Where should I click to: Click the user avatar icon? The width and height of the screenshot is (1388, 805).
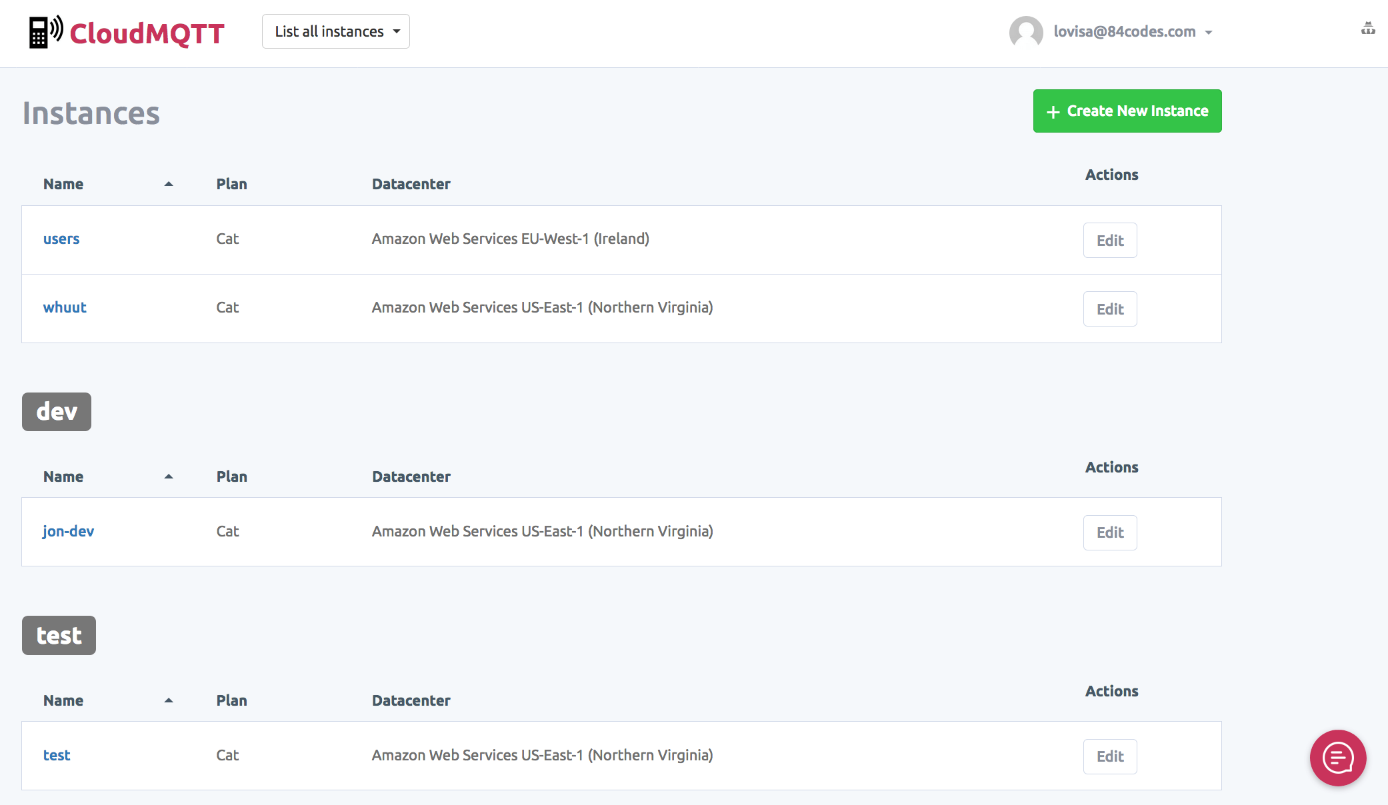[x=1026, y=32]
